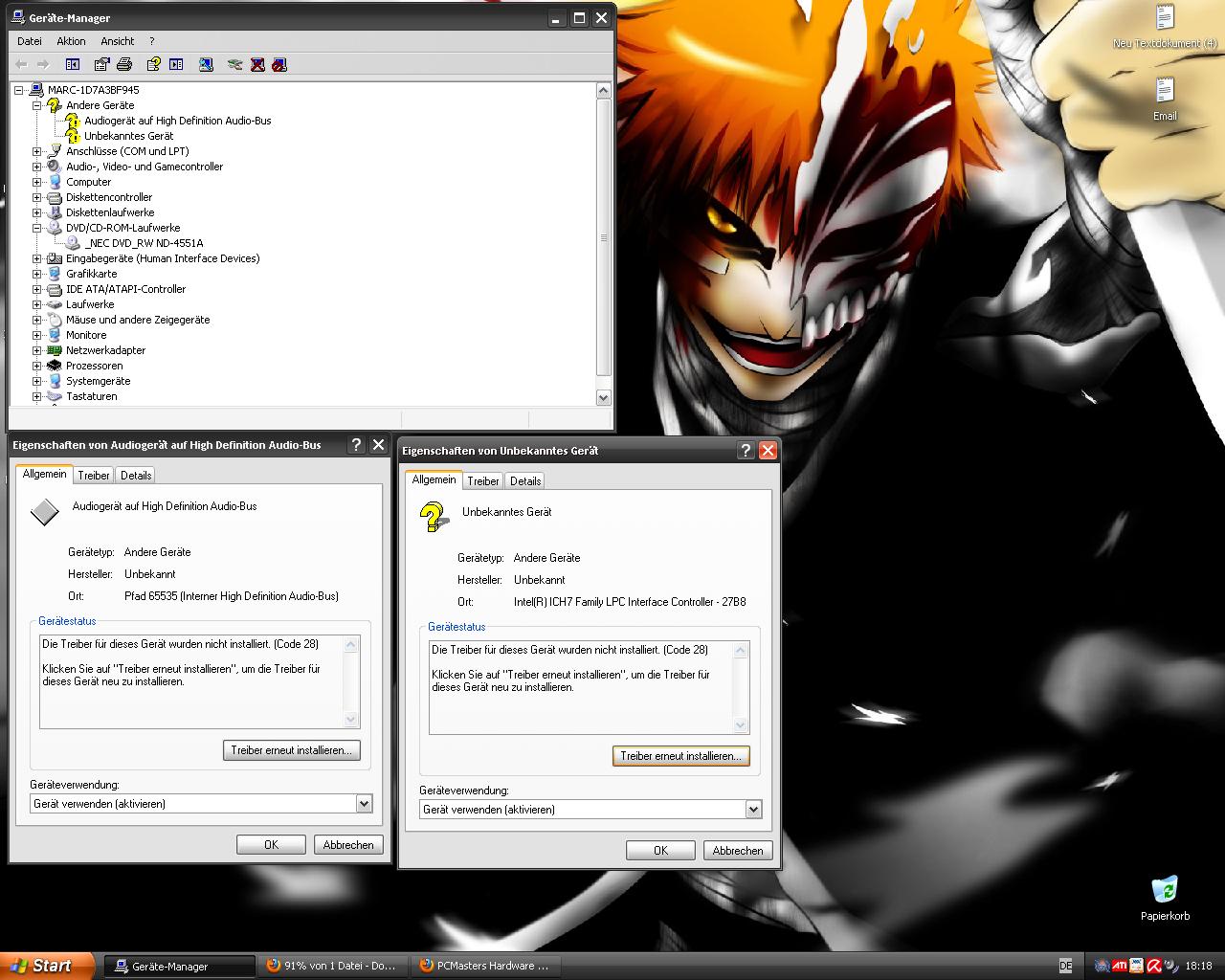Expand Anschlüsse (COM und LPT) node
Screen dimensions: 1225x980
coord(37,151)
